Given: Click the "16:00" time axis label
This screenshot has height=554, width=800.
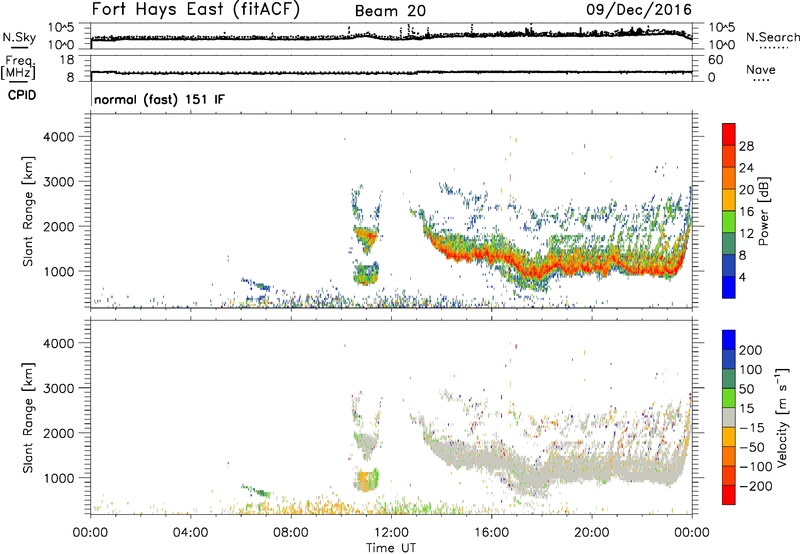Looking at the screenshot, I should pos(491,533).
